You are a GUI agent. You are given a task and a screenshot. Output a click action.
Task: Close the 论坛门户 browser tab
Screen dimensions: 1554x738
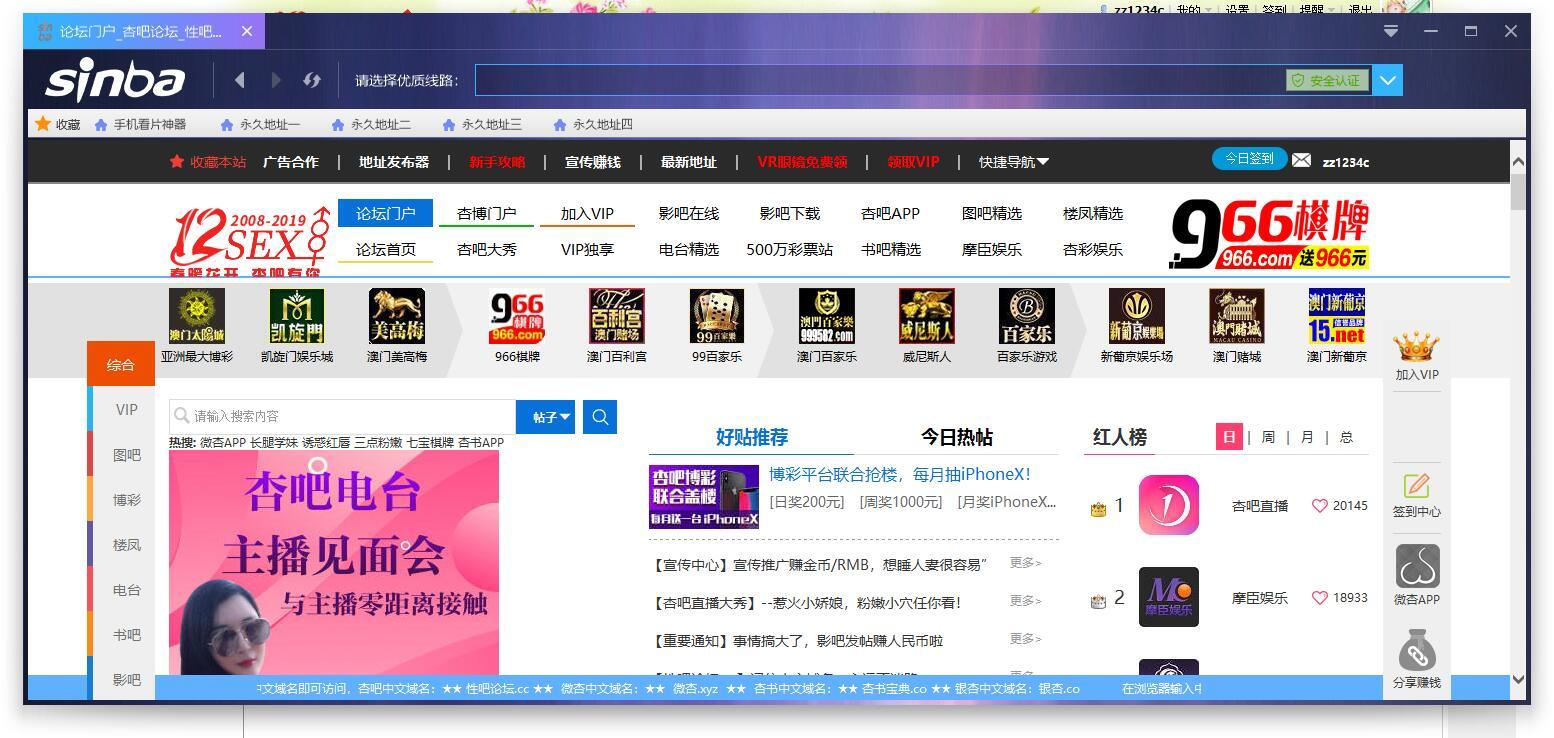pos(247,31)
